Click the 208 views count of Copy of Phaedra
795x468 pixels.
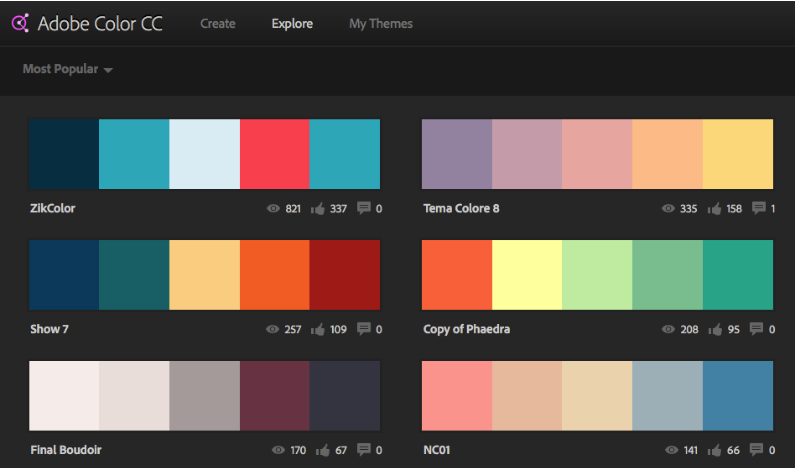point(690,330)
